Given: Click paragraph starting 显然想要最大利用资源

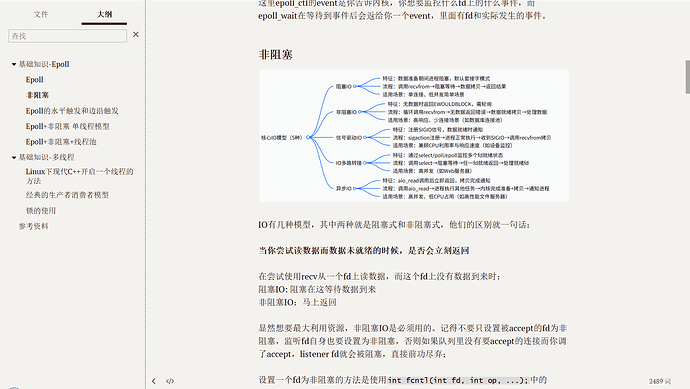Looking at the screenshot, I should (413, 341).
